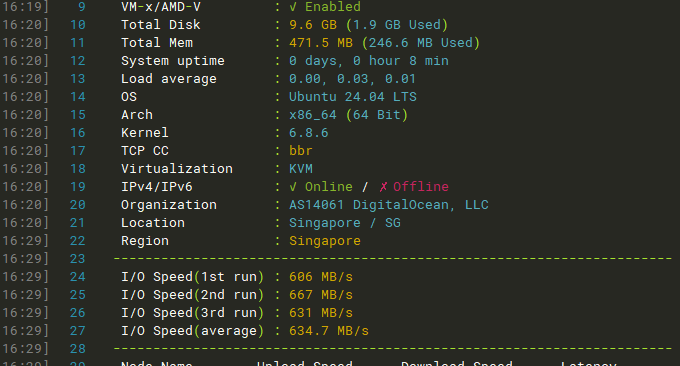Click 'I/O Speed(1st run)' label

coord(192,277)
